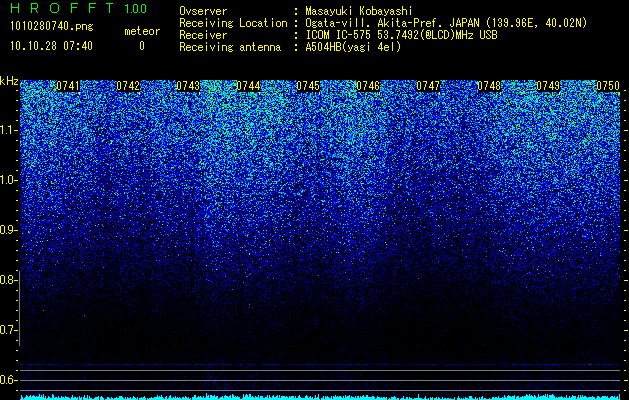The image size is (629, 400).
Task: Select the date stamp 10.10.28 07:40
Action: click(51, 46)
